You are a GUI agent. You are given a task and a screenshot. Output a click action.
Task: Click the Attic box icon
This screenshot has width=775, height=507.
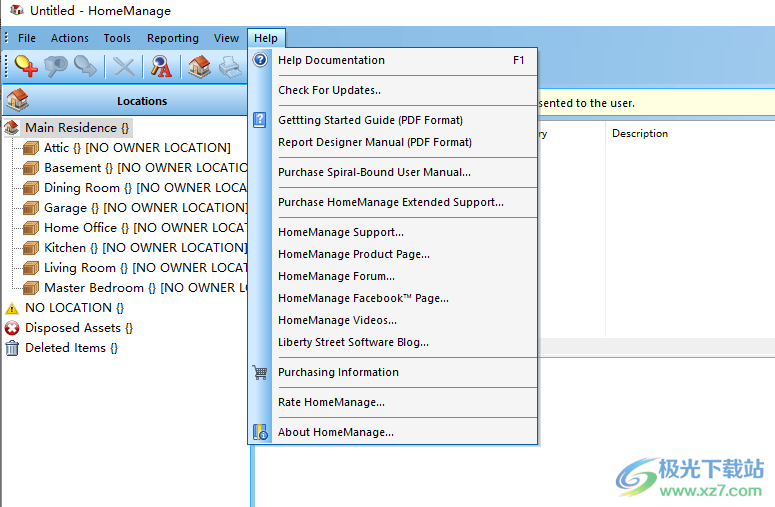[x=31, y=148]
